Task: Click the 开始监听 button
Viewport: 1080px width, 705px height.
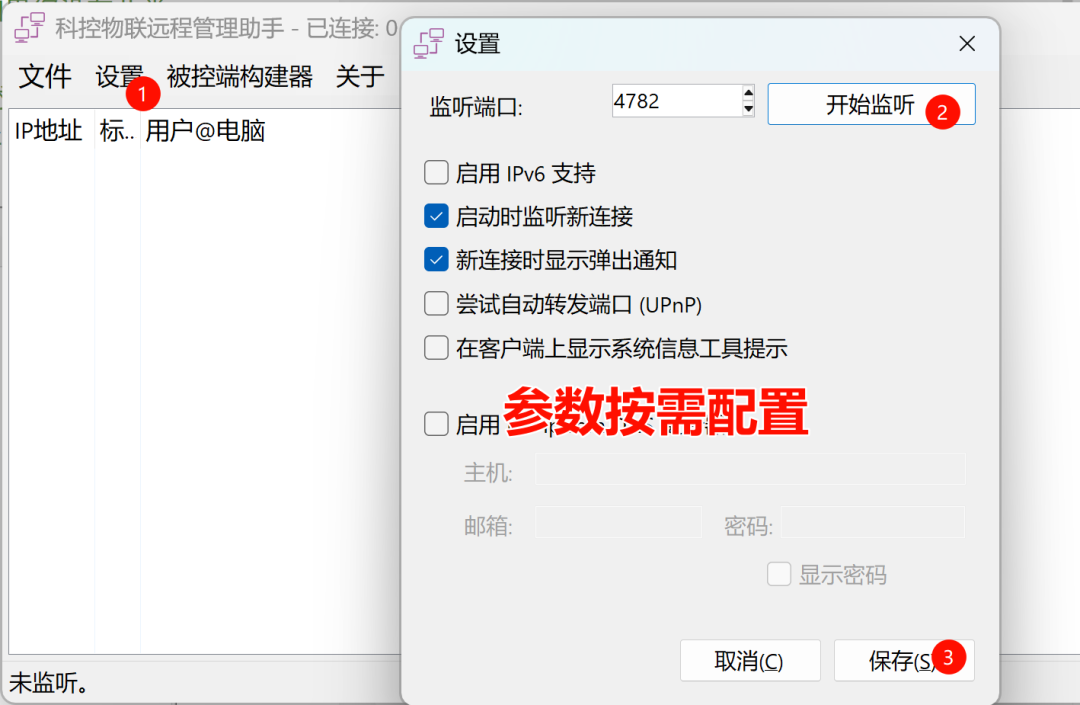Action: click(x=871, y=104)
